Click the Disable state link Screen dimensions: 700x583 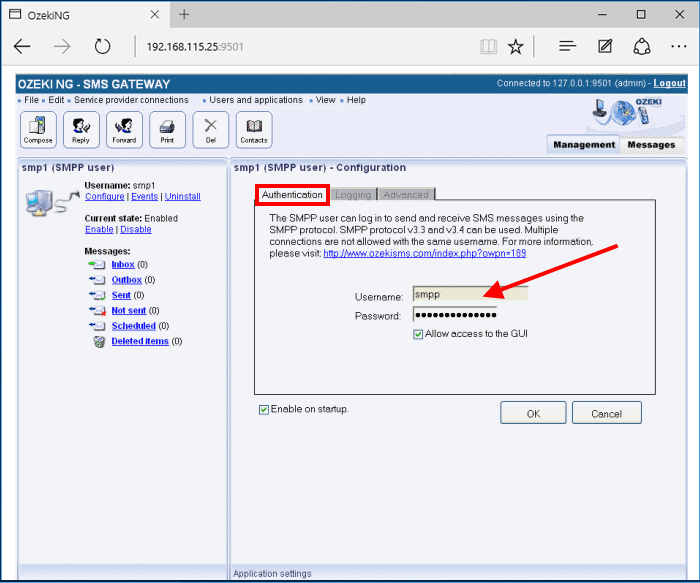point(136,229)
